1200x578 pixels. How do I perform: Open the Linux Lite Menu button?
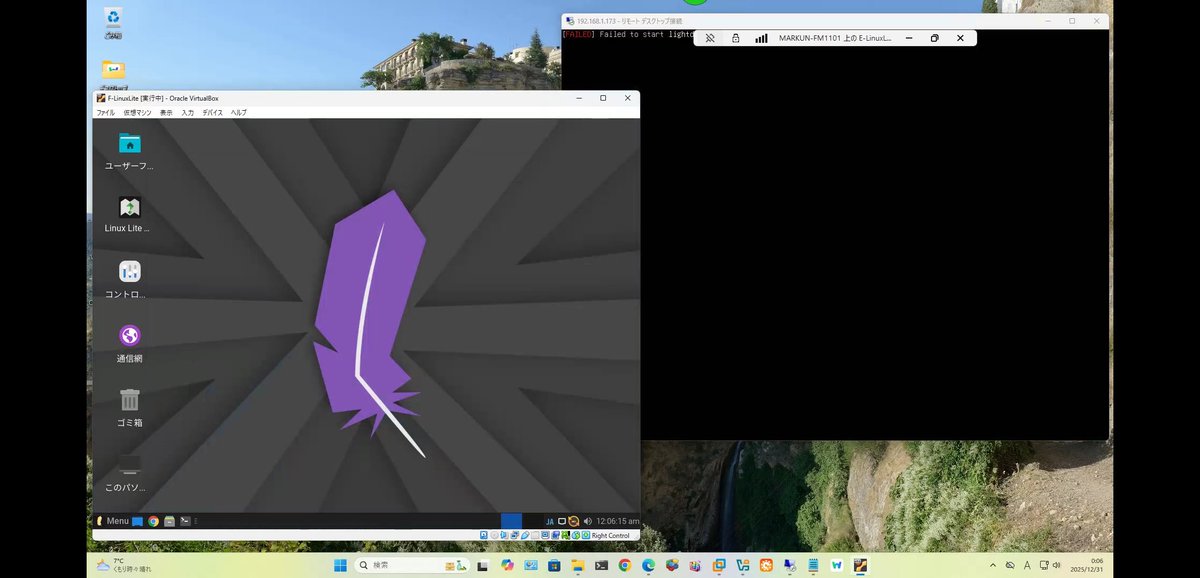[x=113, y=521]
